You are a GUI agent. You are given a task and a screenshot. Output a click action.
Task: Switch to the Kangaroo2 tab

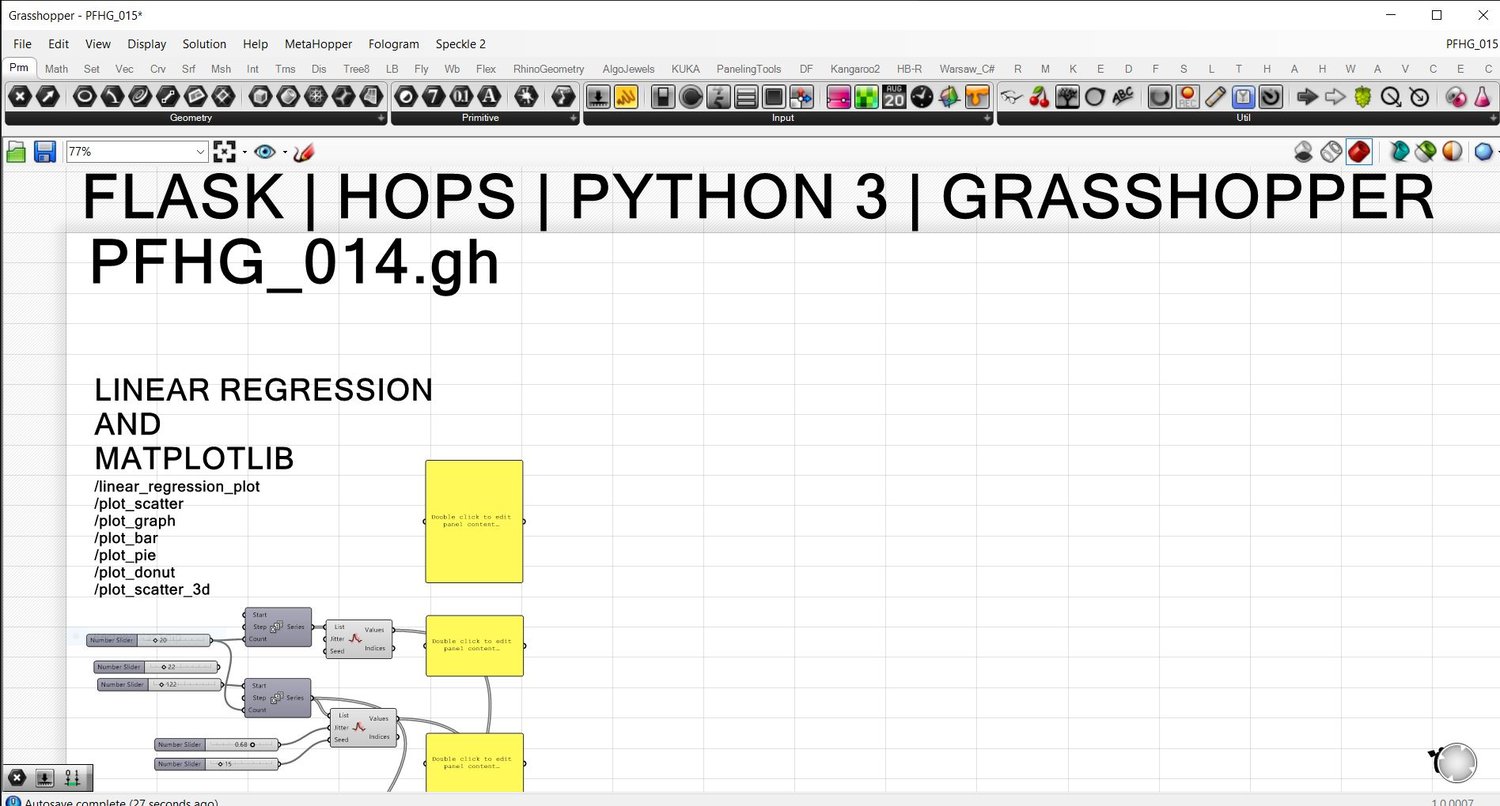855,69
